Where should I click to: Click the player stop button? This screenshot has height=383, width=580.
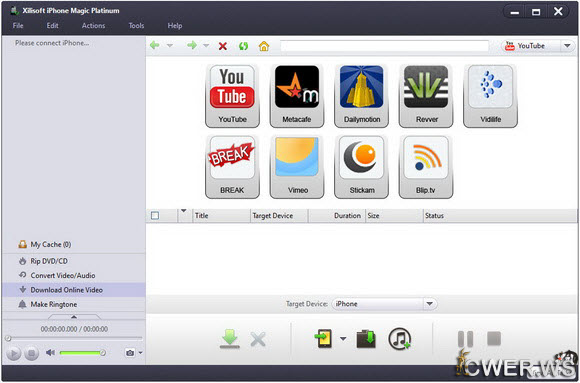[31, 353]
